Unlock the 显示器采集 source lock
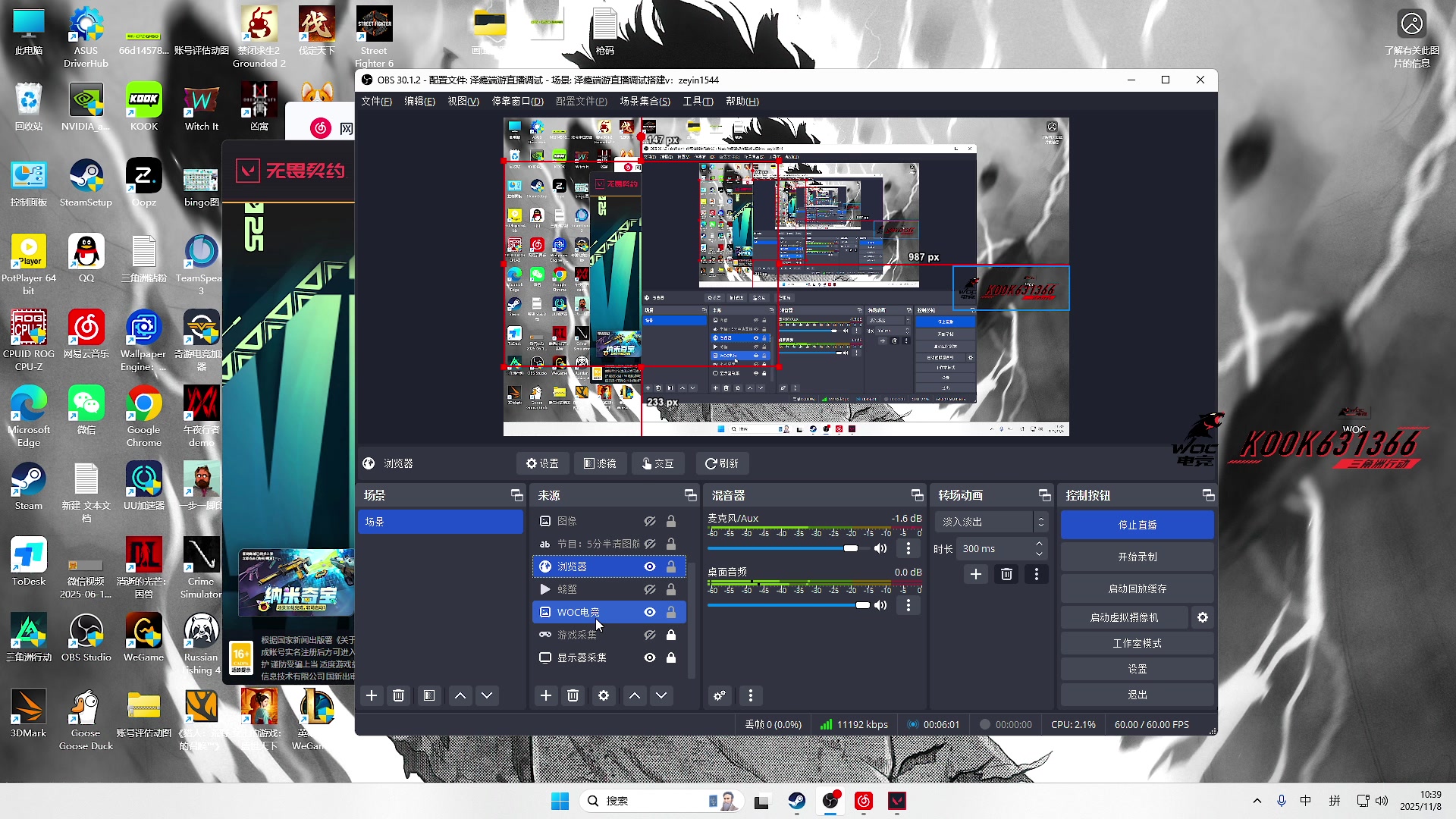Screen dimensions: 1456x819 click(671, 657)
